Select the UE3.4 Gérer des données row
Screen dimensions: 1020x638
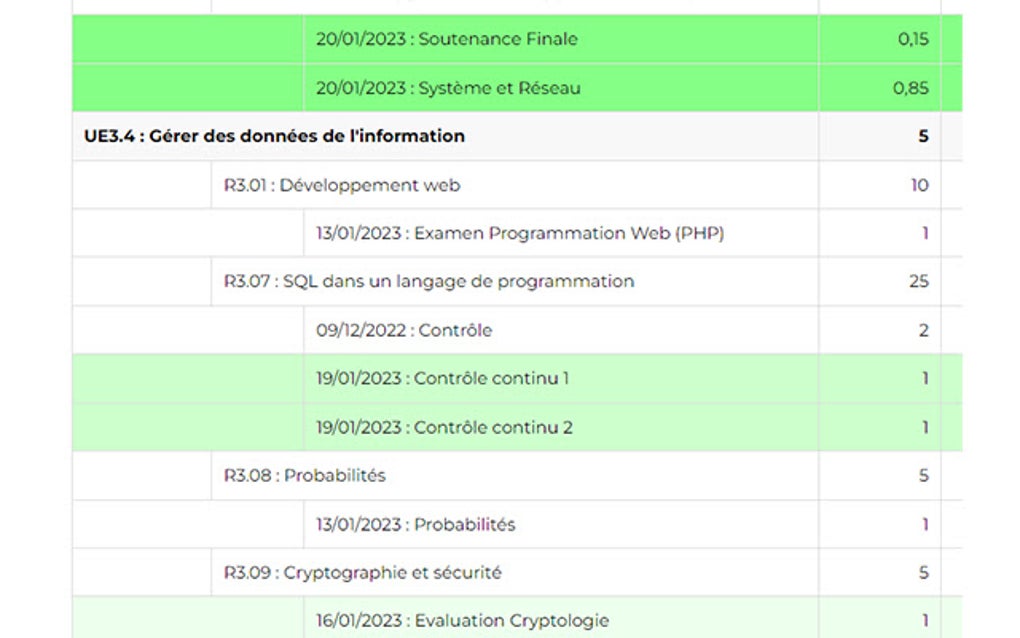(274, 136)
